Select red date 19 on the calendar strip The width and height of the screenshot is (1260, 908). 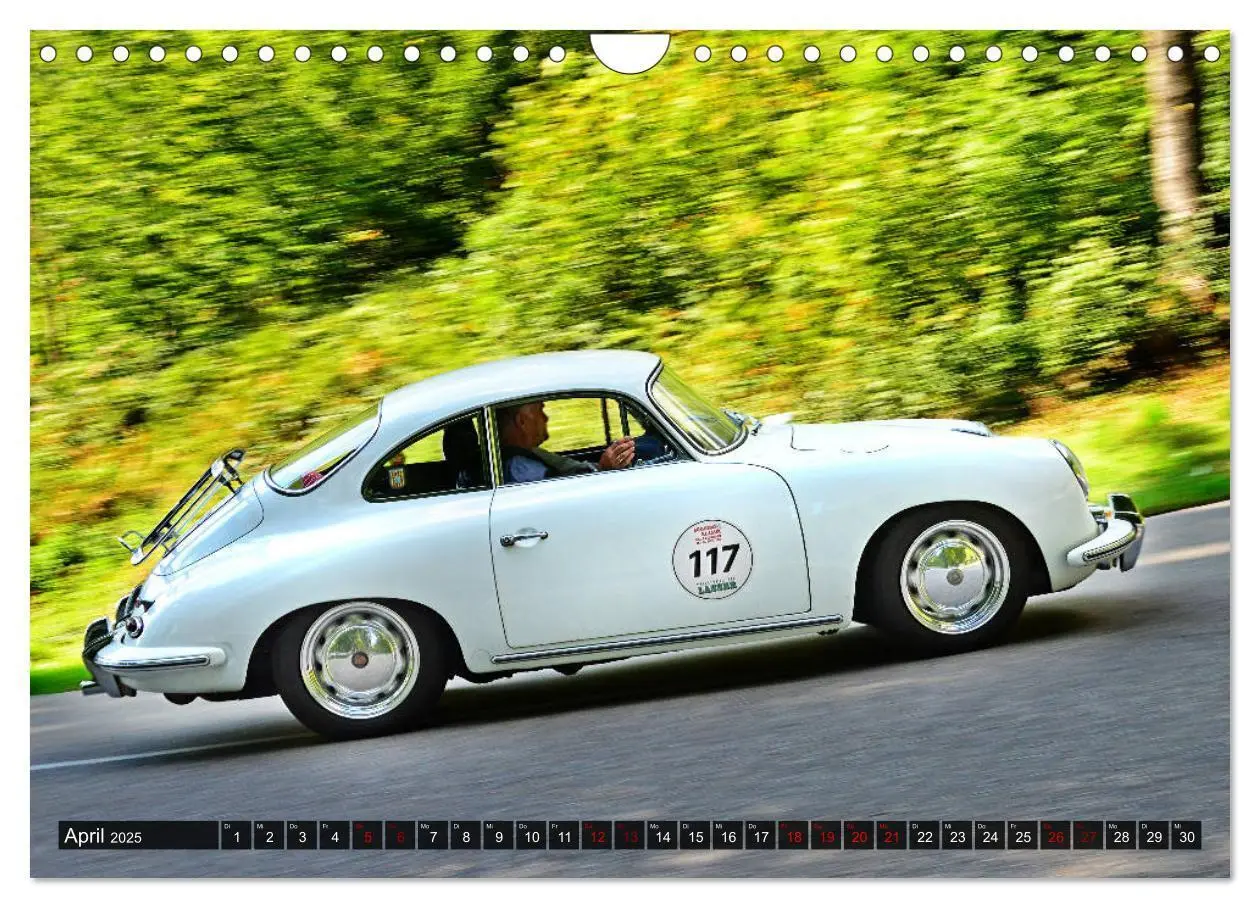click(826, 836)
